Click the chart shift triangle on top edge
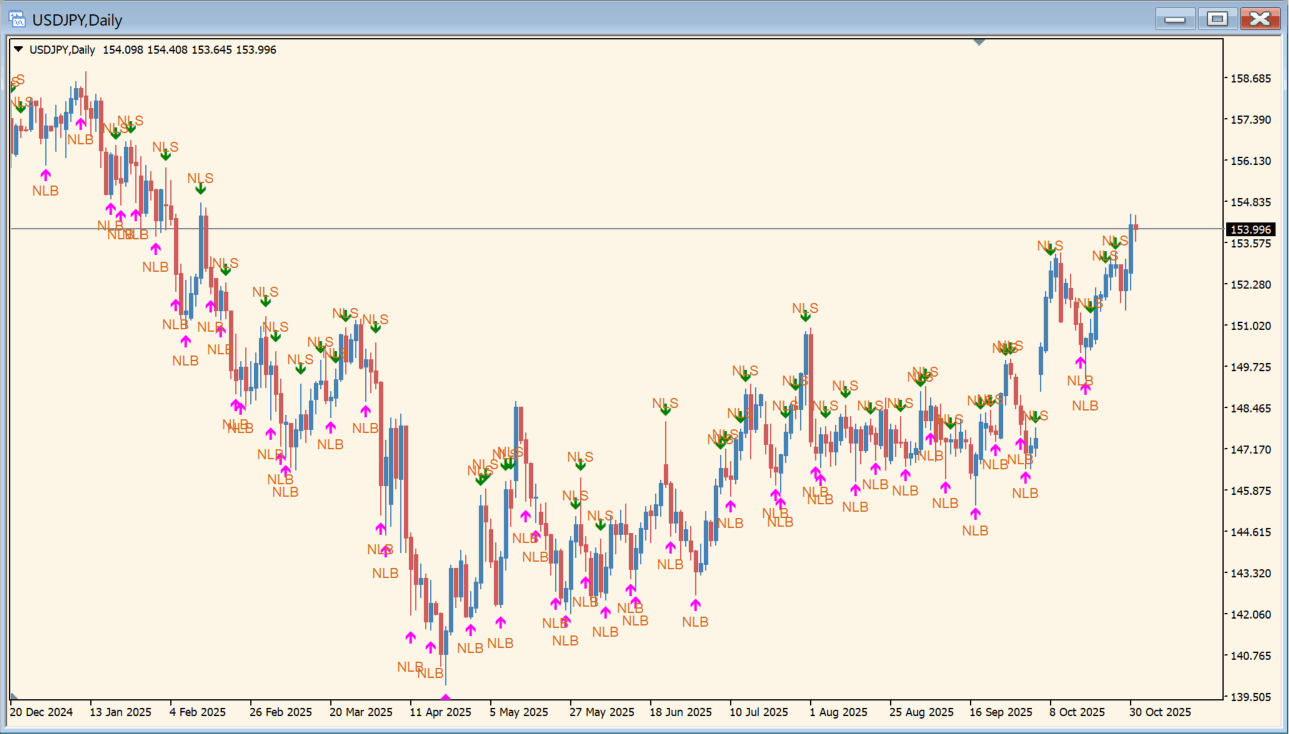The height and width of the screenshot is (734, 1289). point(979,42)
